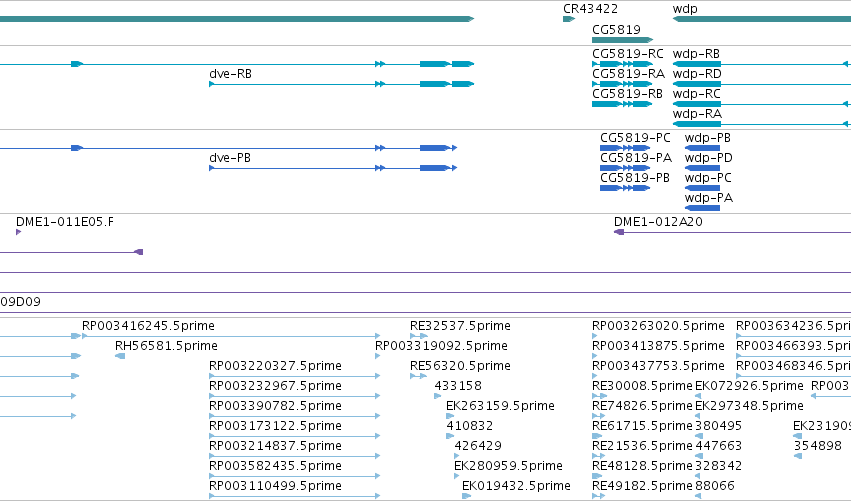Select EST RE61715.5prime
Viewport: 851px width, 501px height.
[x=642, y=426]
